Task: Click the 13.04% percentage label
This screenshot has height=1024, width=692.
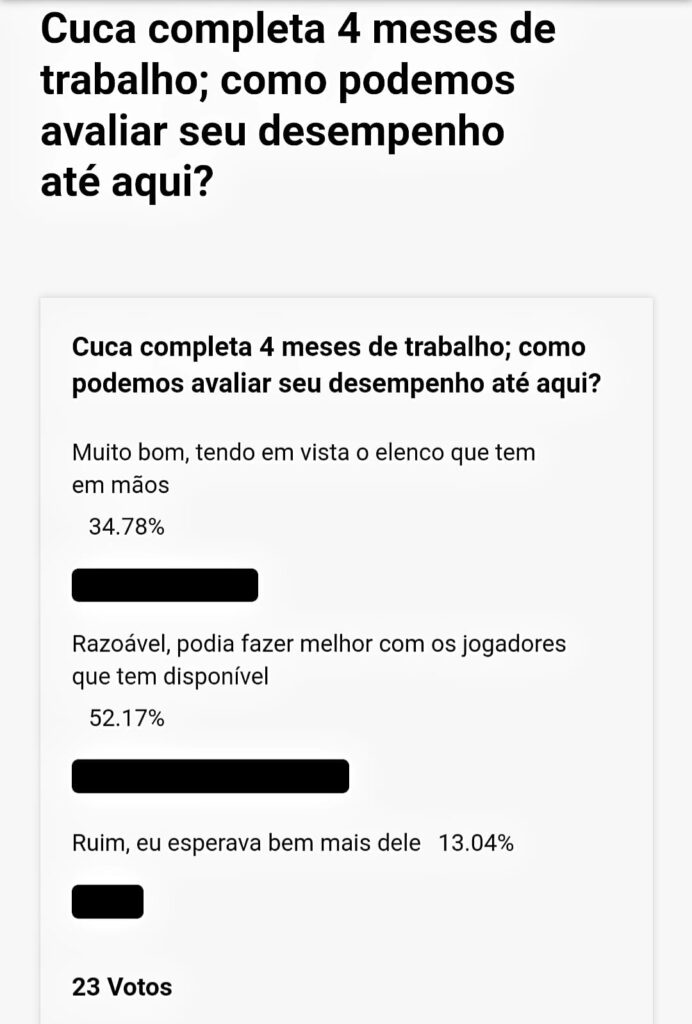Action: [x=476, y=843]
